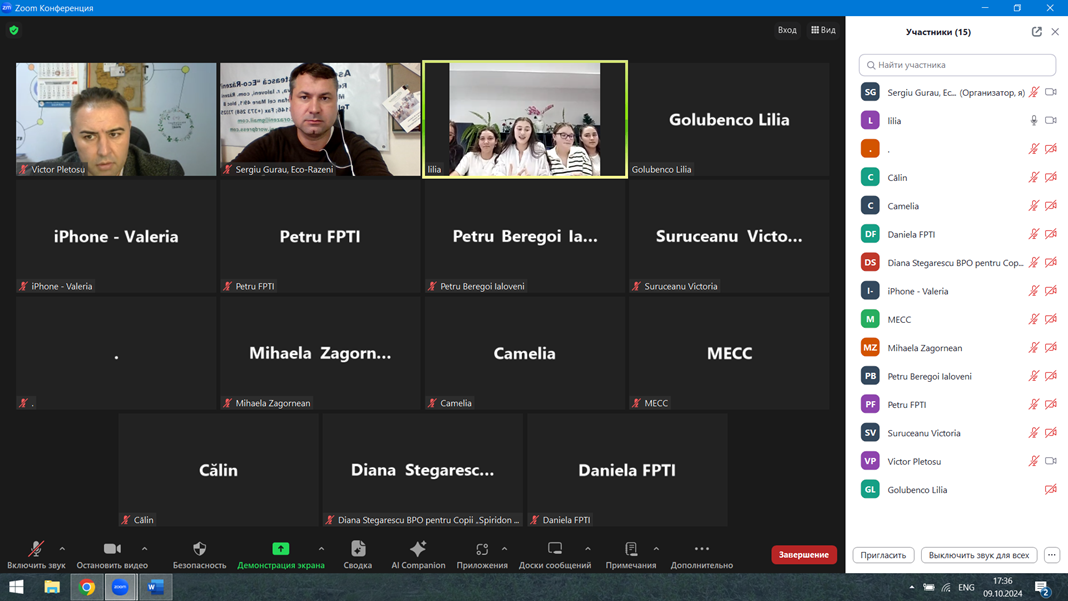1068x601 pixels.
Task: Unmute microphone with Включить звук
Action: pyautogui.click(x=36, y=549)
